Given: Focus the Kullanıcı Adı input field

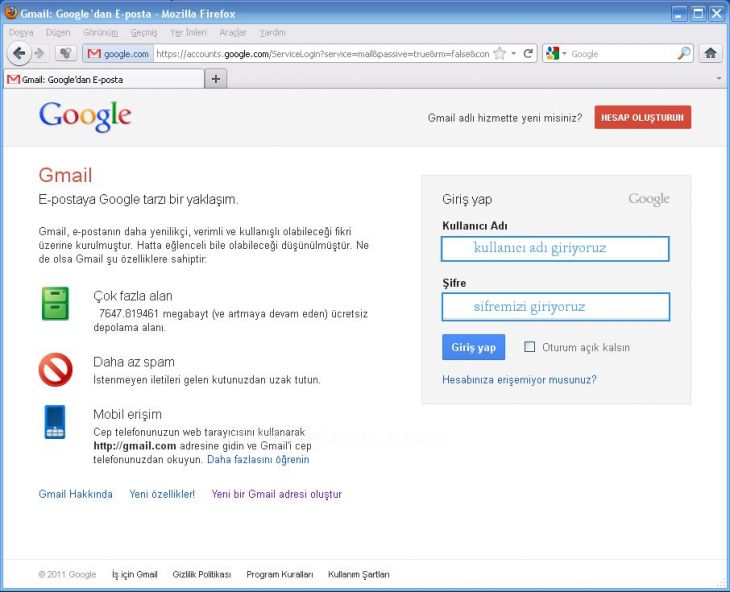Looking at the screenshot, I should click(x=555, y=249).
